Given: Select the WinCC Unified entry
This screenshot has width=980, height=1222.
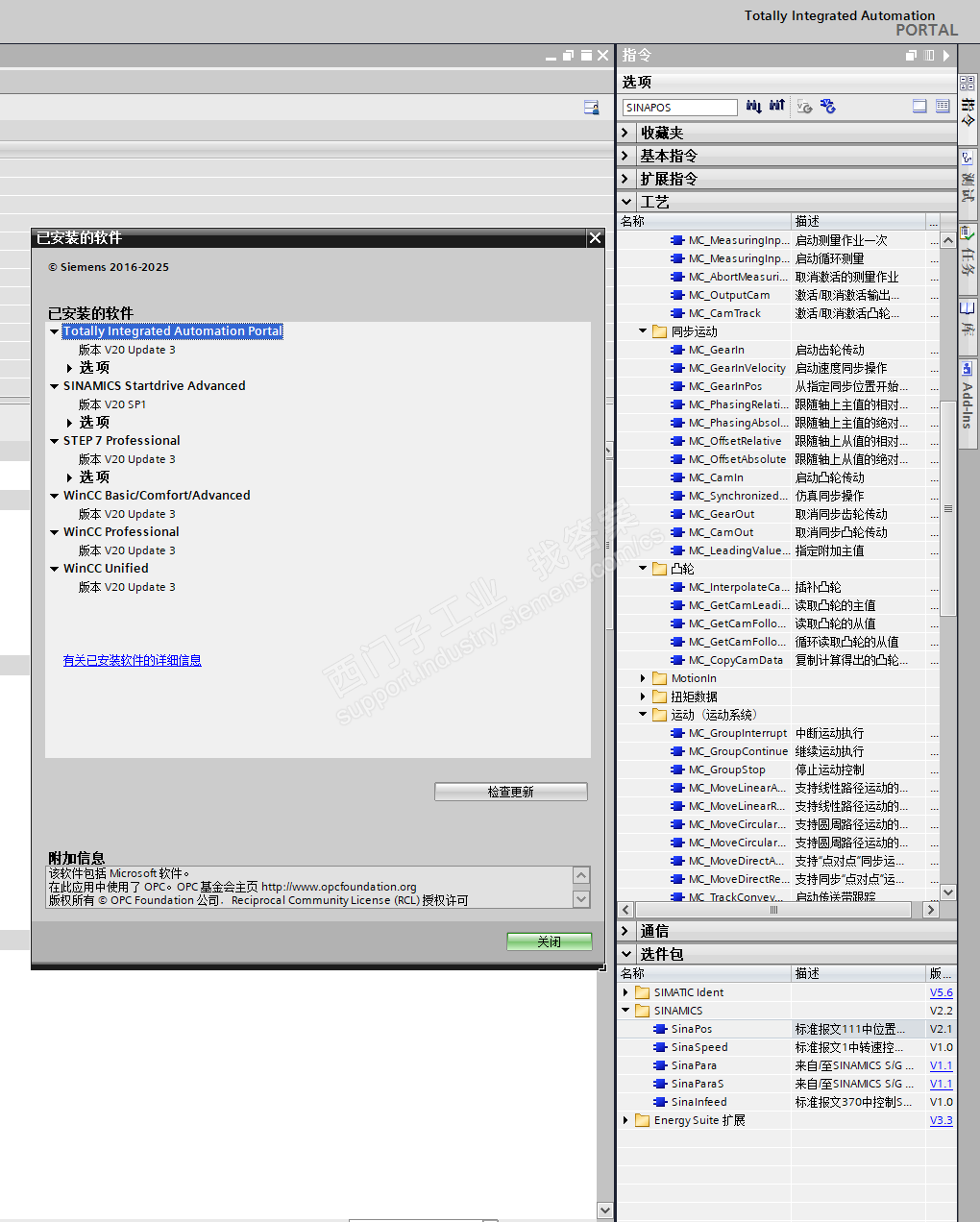Looking at the screenshot, I should [x=106, y=569].
